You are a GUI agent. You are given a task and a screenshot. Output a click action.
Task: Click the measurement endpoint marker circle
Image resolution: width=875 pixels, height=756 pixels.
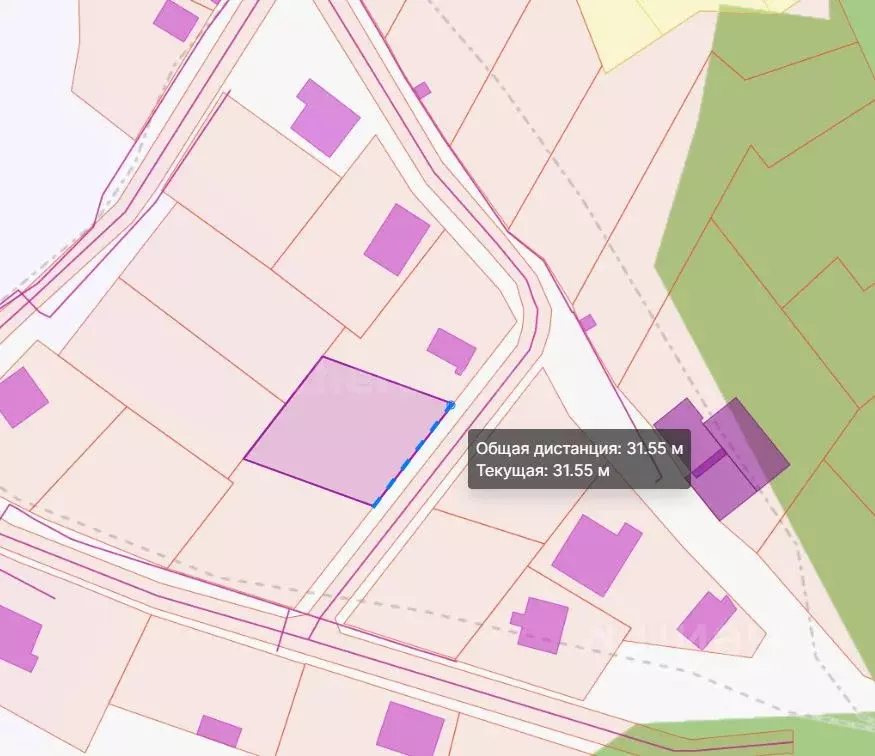point(451,406)
